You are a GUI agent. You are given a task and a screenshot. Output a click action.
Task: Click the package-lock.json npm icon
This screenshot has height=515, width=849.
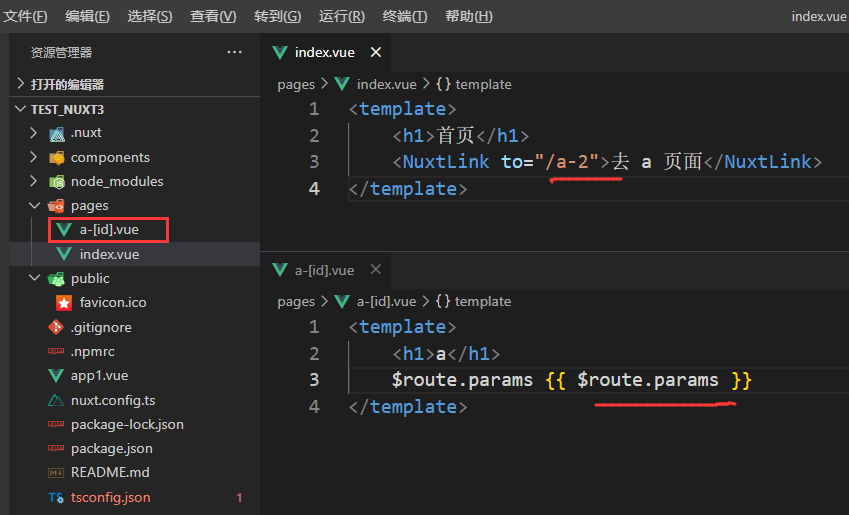pos(56,424)
